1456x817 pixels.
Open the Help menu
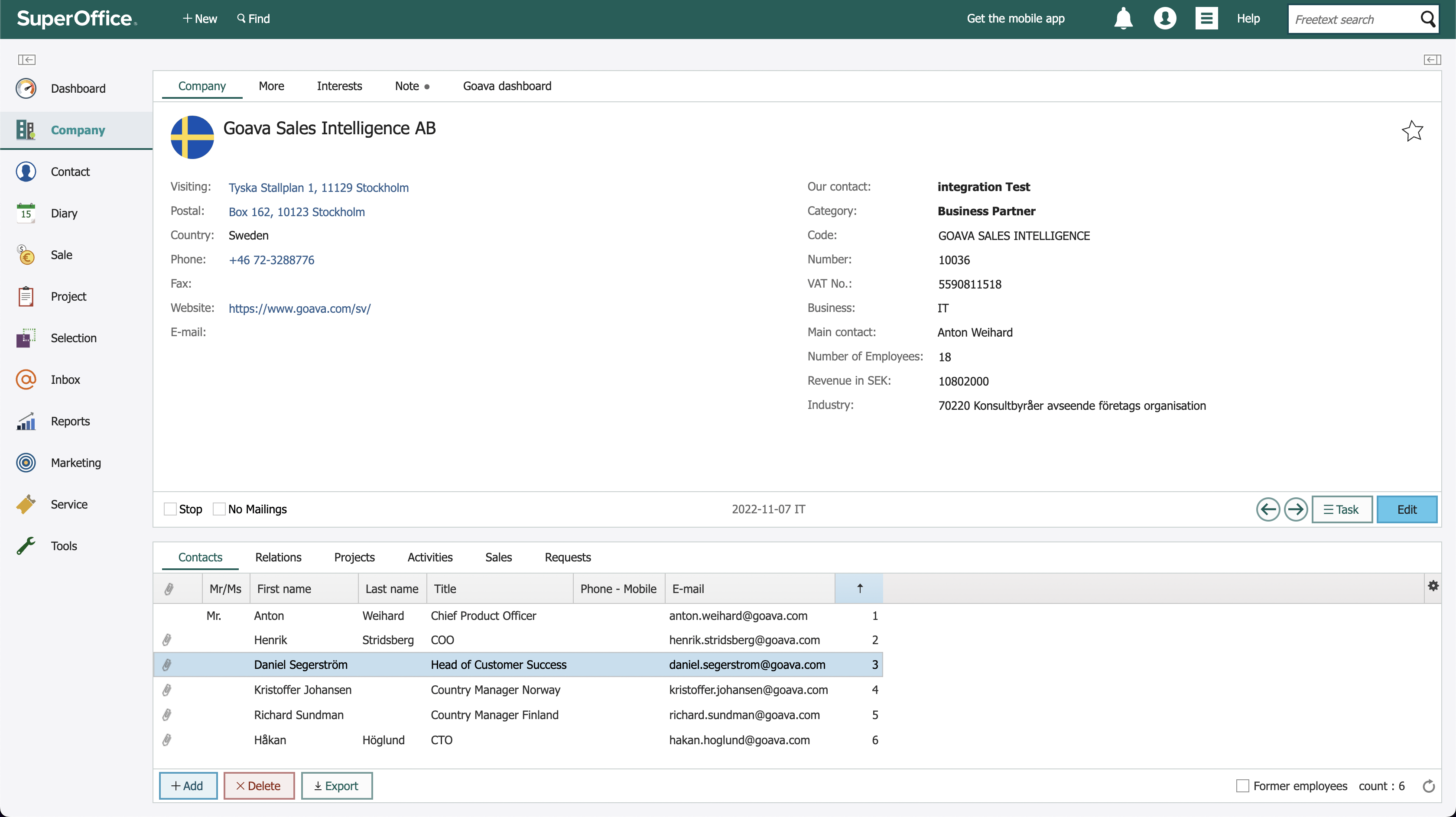point(1248,19)
